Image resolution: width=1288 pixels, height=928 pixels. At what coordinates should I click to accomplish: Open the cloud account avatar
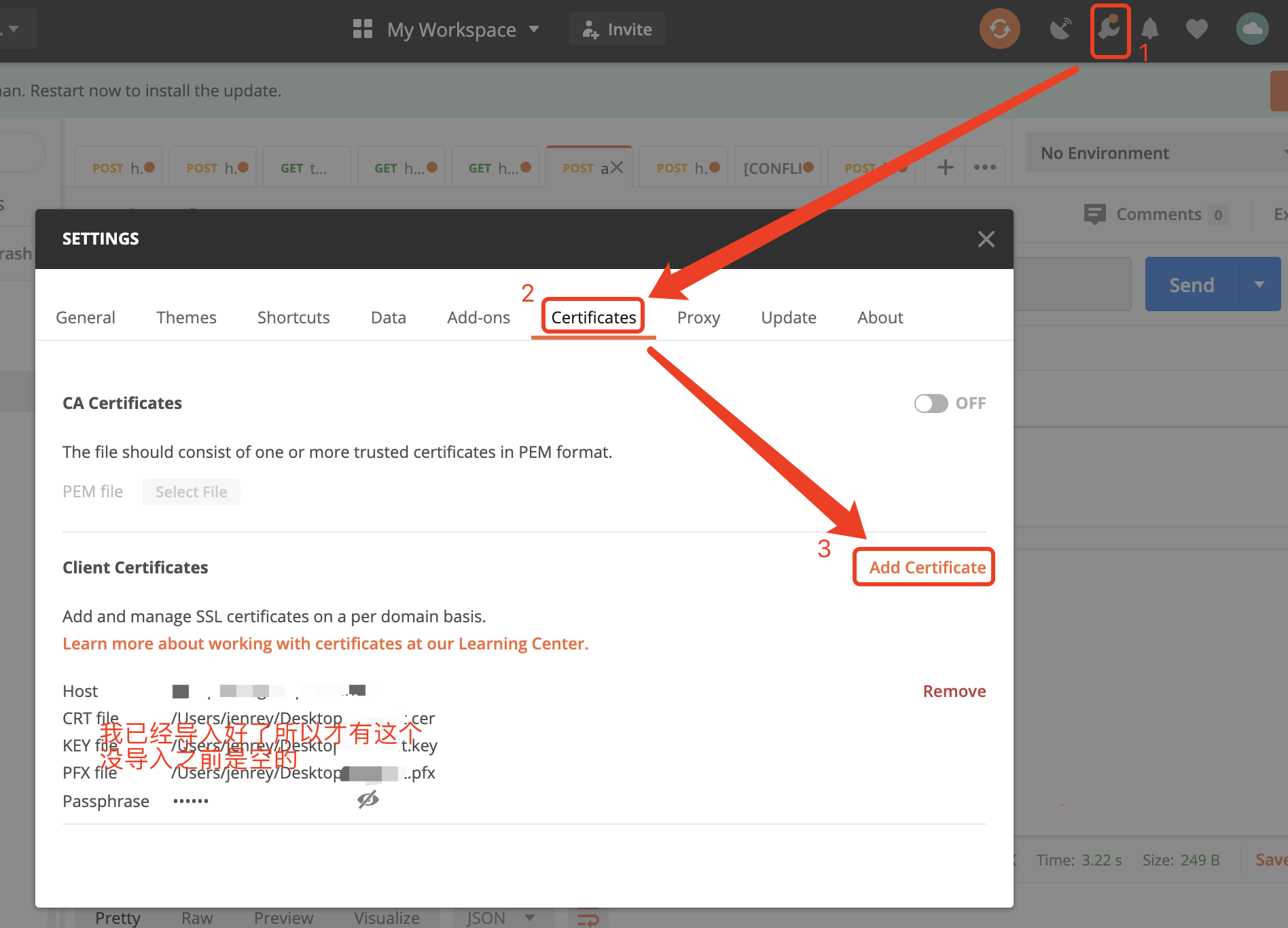tap(1252, 29)
